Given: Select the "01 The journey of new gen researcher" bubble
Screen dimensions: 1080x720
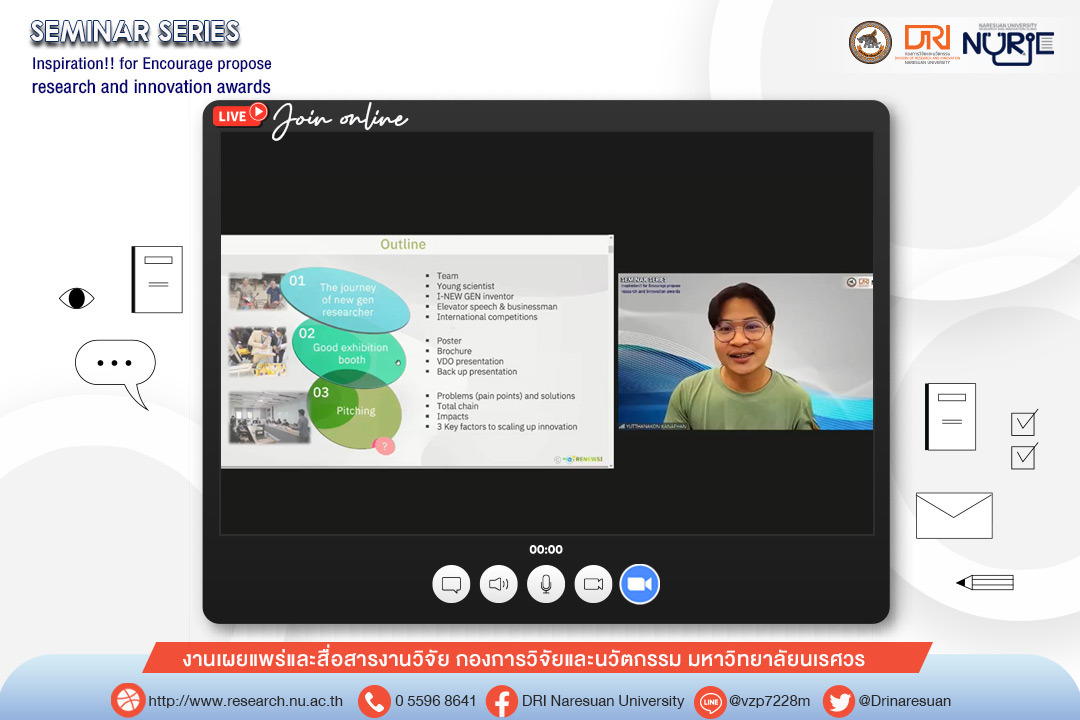Looking at the screenshot, I should [x=345, y=298].
